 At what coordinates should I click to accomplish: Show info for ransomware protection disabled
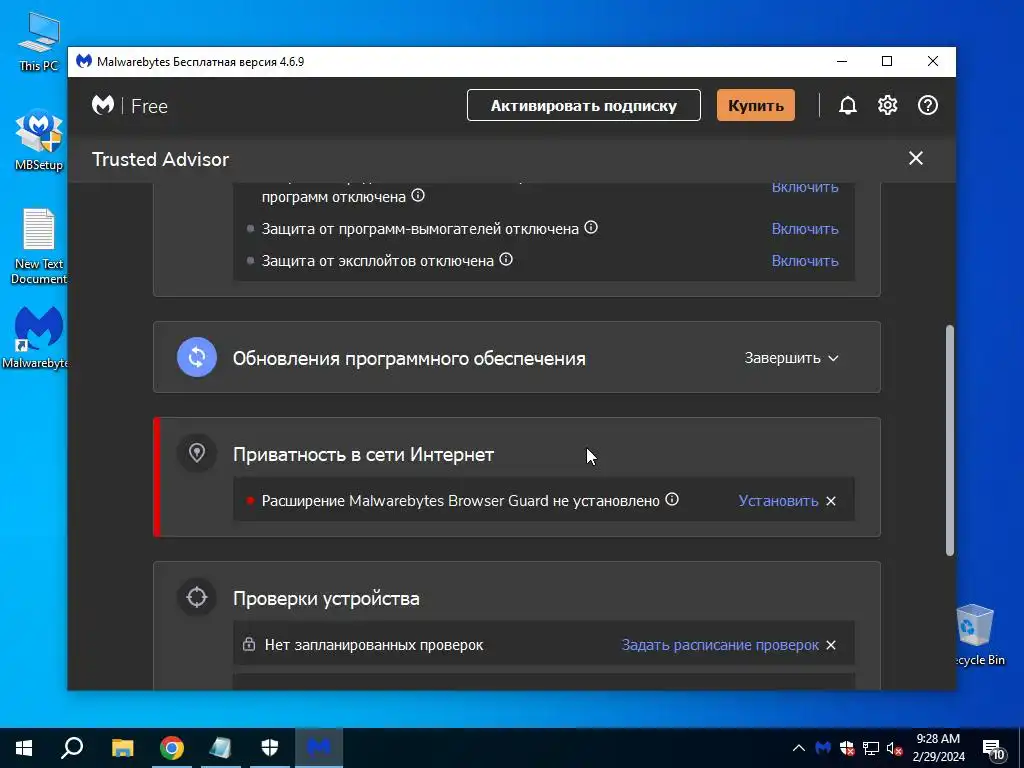[591, 227]
